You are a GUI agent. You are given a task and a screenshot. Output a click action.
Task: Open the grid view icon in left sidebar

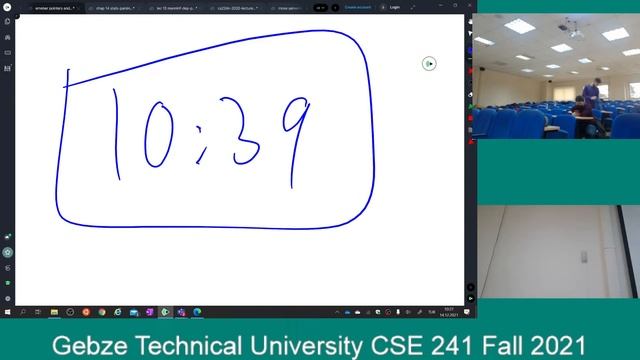[7, 68]
